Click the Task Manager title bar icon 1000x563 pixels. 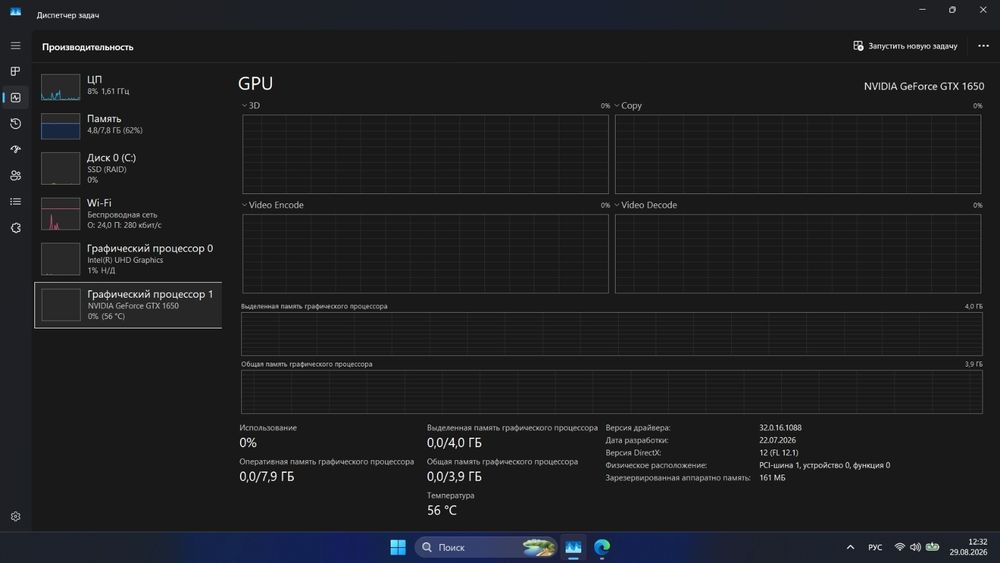(15, 12)
